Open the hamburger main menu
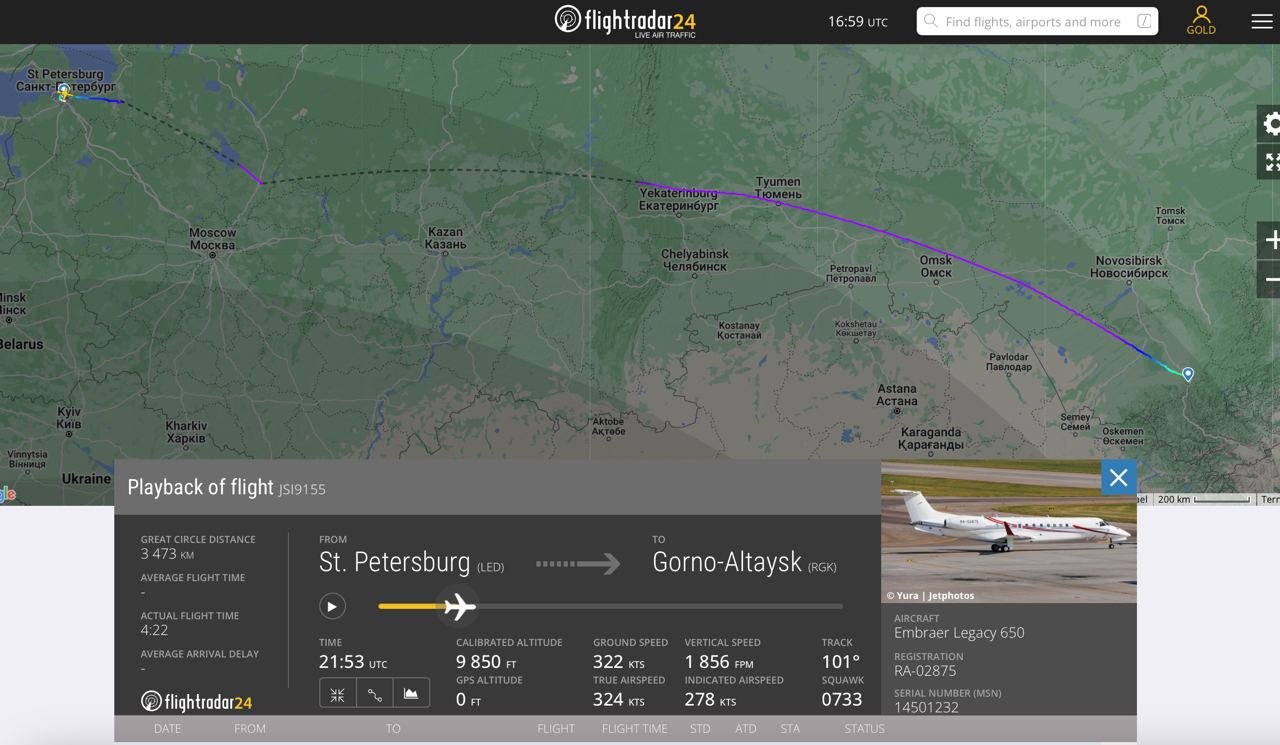Screen dimensions: 1280x745 tap(1261, 21)
